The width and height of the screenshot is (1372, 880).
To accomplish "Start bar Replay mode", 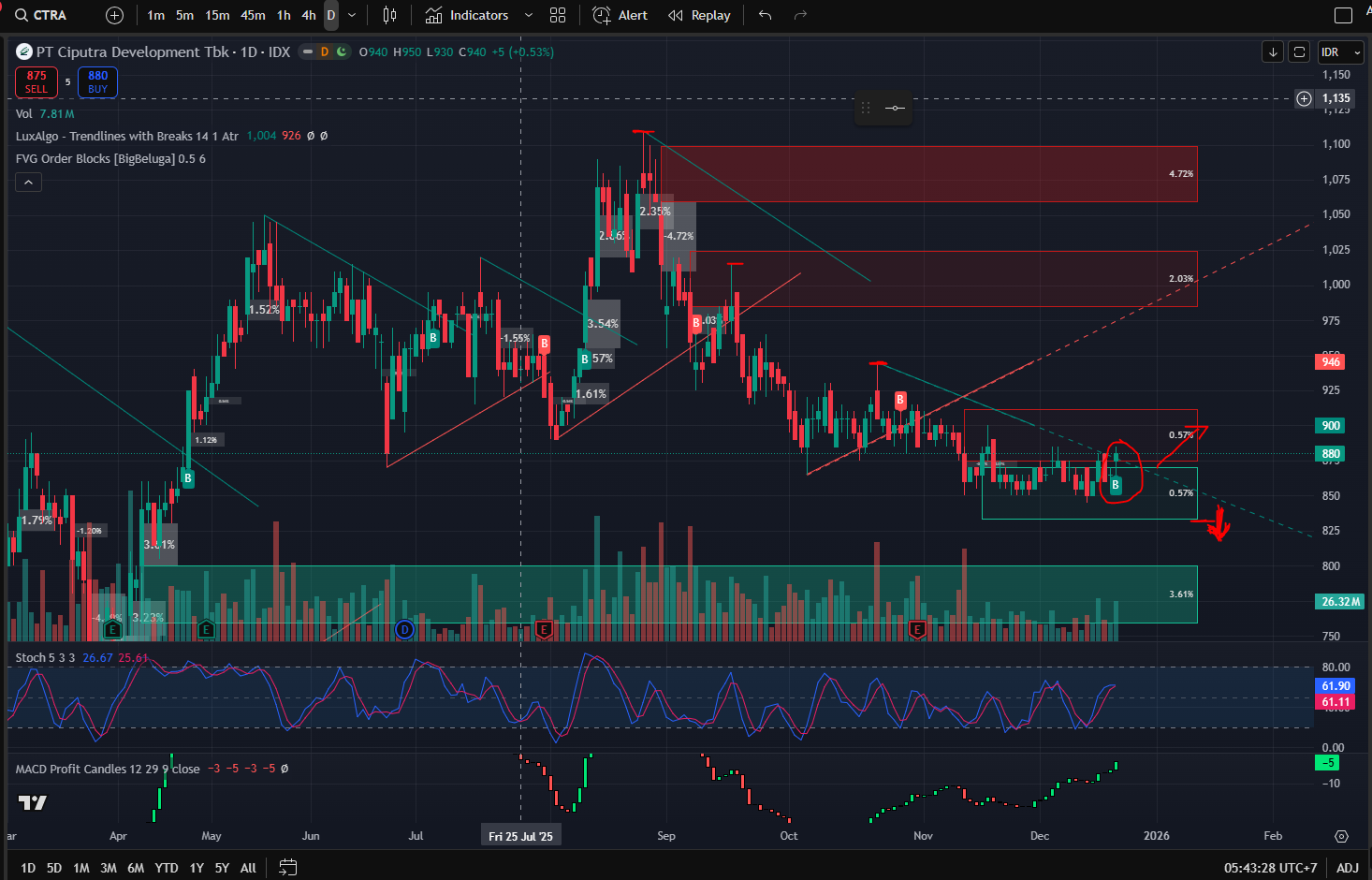I will [699, 15].
